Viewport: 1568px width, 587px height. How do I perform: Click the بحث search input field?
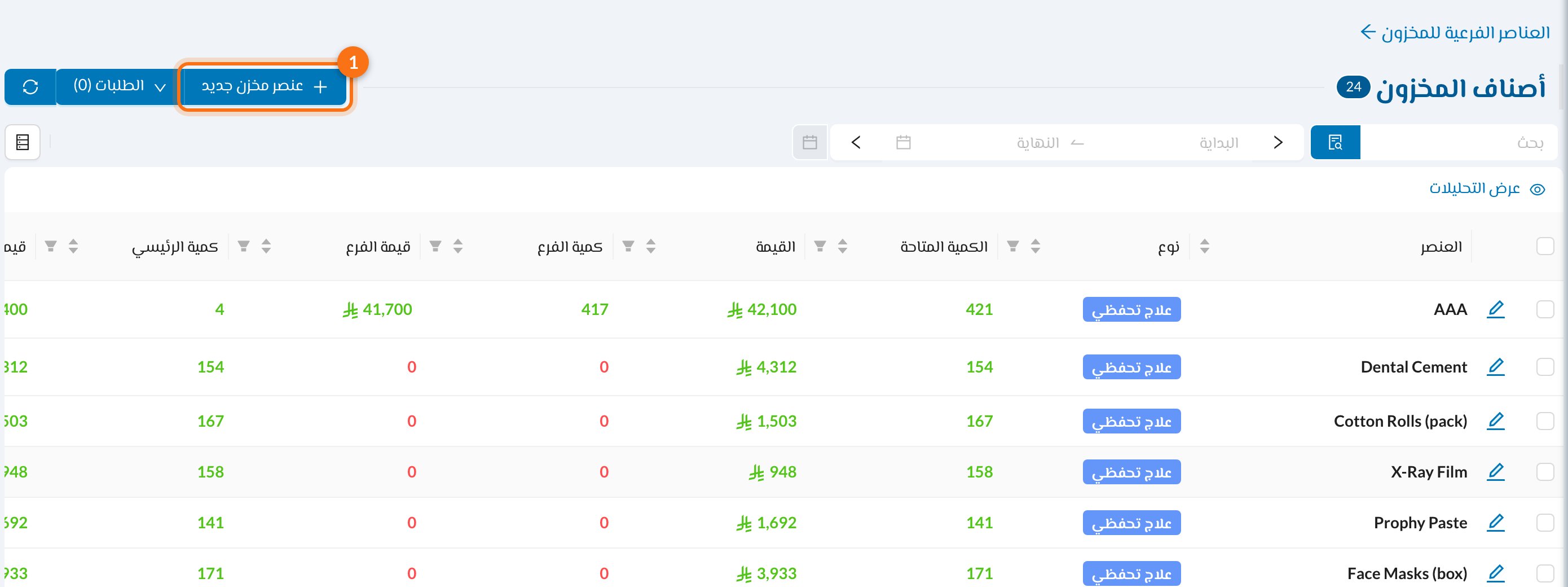[x=1458, y=142]
